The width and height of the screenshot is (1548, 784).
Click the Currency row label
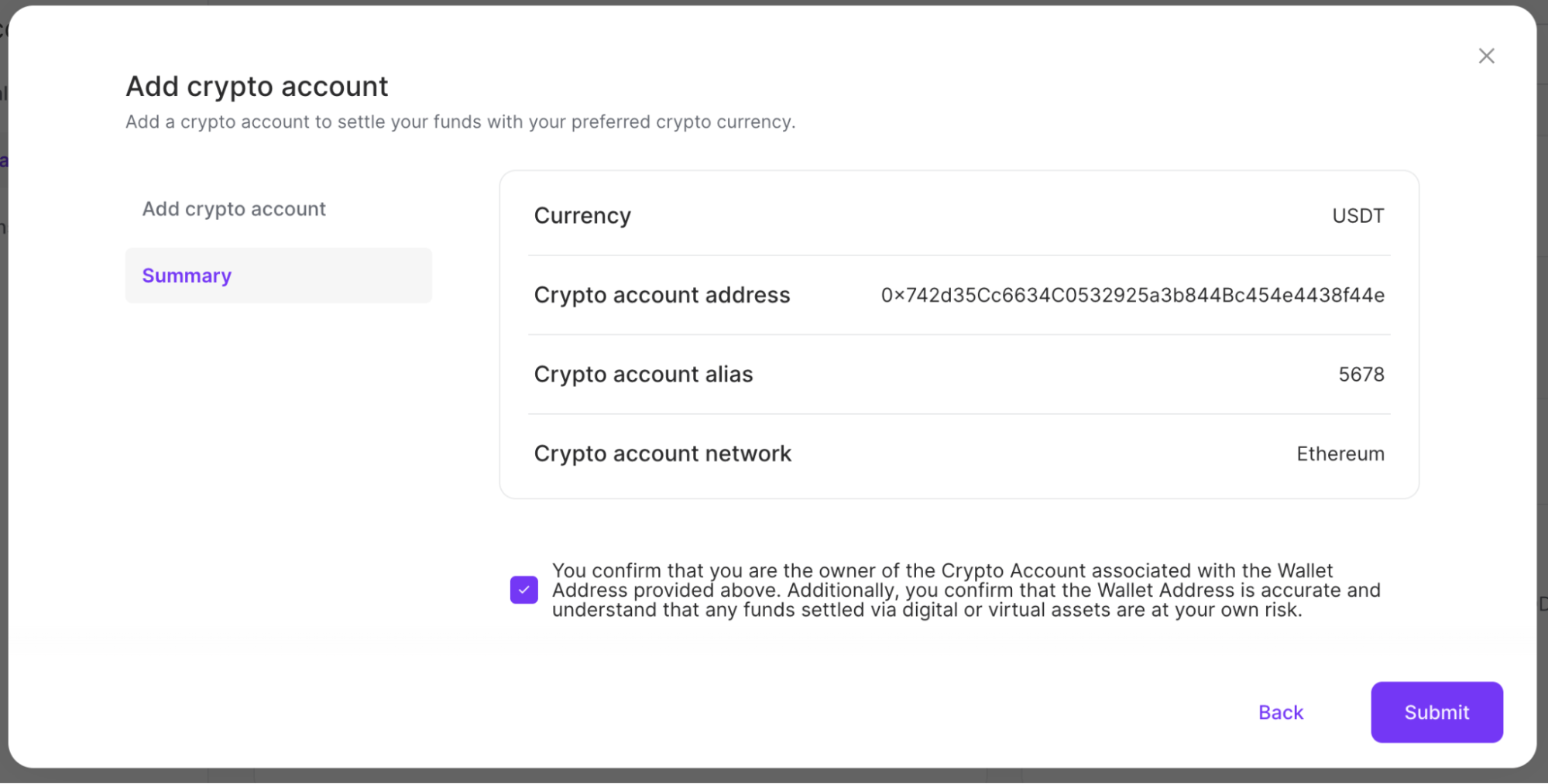(582, 215)
